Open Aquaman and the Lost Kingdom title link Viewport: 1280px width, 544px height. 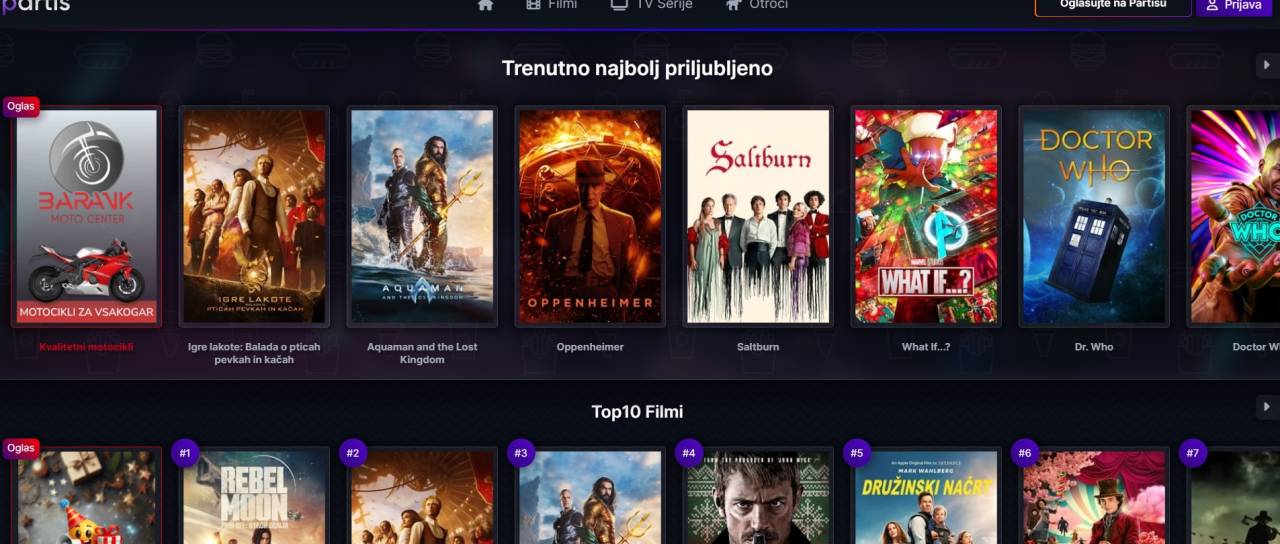[422, 353]
